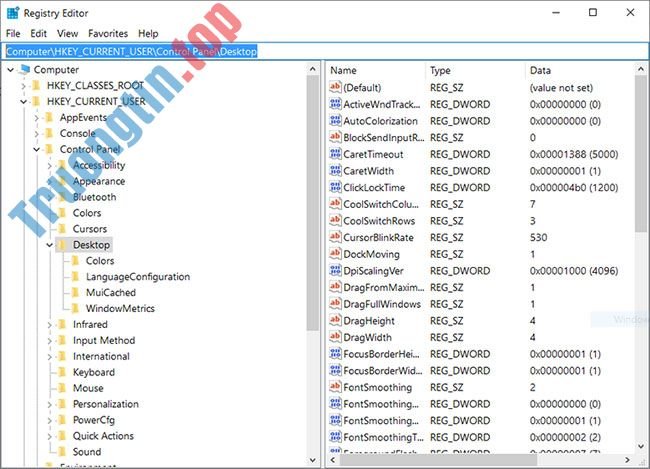650x469 pixels.
Task: Open the Favorites menu
Action: click(108, 33)
